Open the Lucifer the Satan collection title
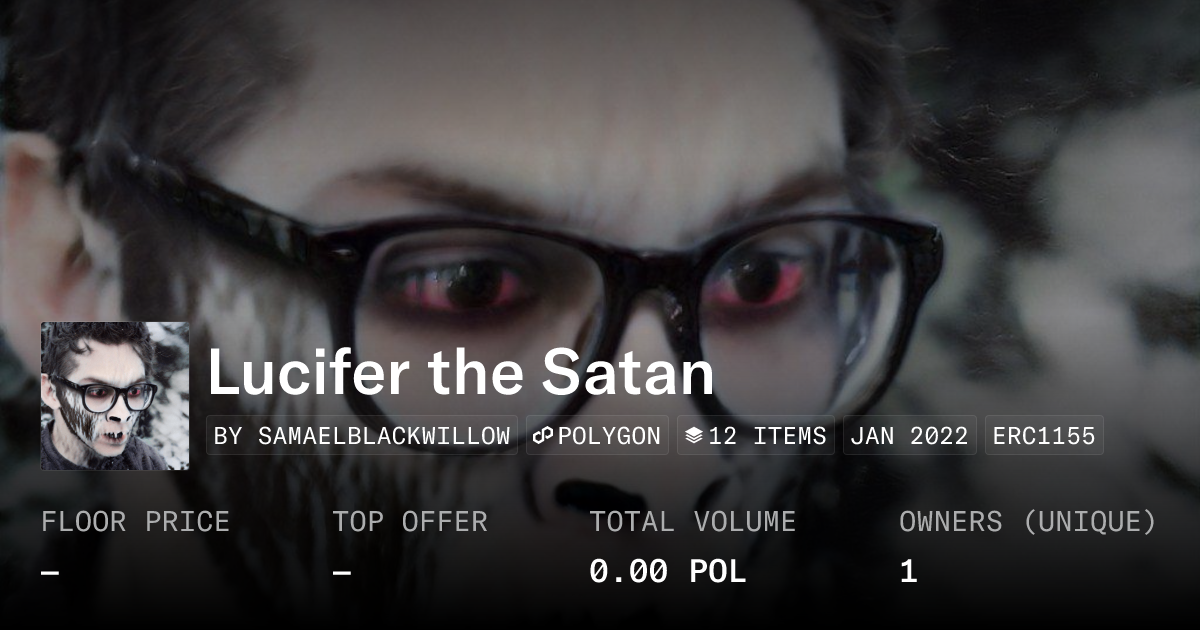 click(x=461, y=373)
